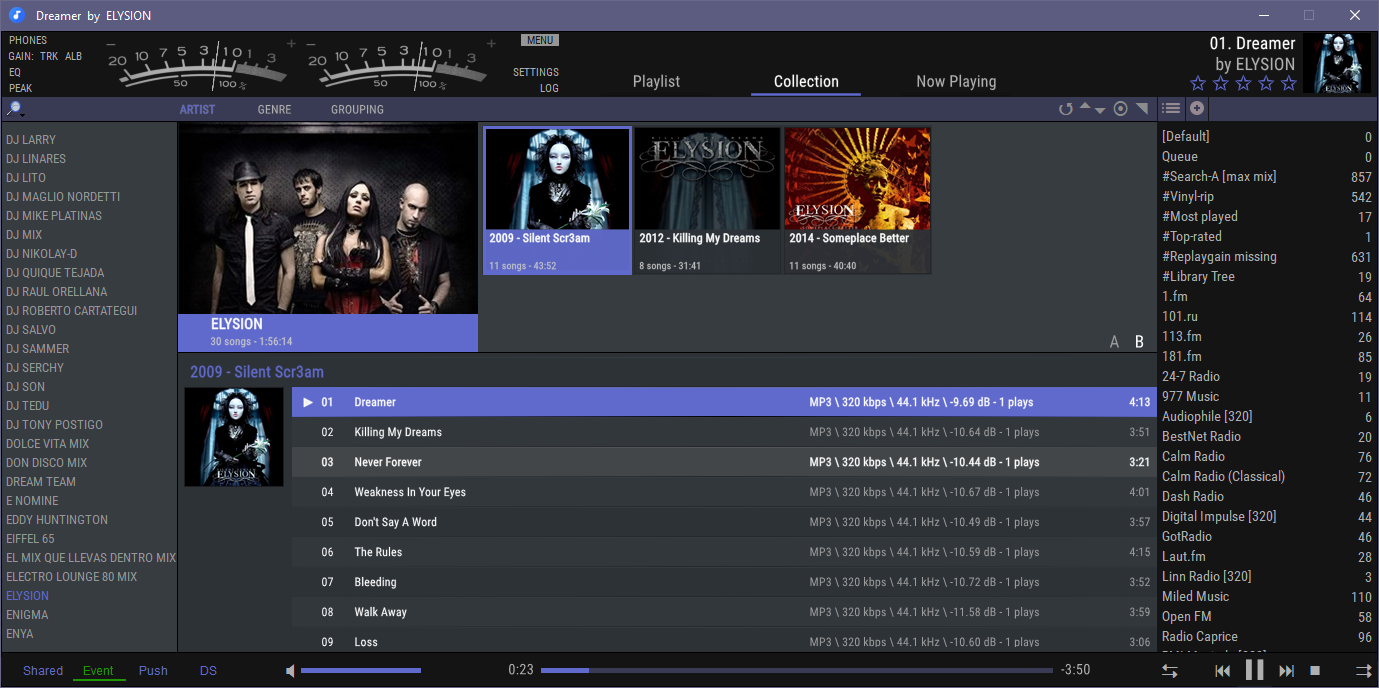Image resolution: width=1379 pixels, height=688 pixels.
Task: Open the search magnifier dropdown
Action: [x=14, y=109]
